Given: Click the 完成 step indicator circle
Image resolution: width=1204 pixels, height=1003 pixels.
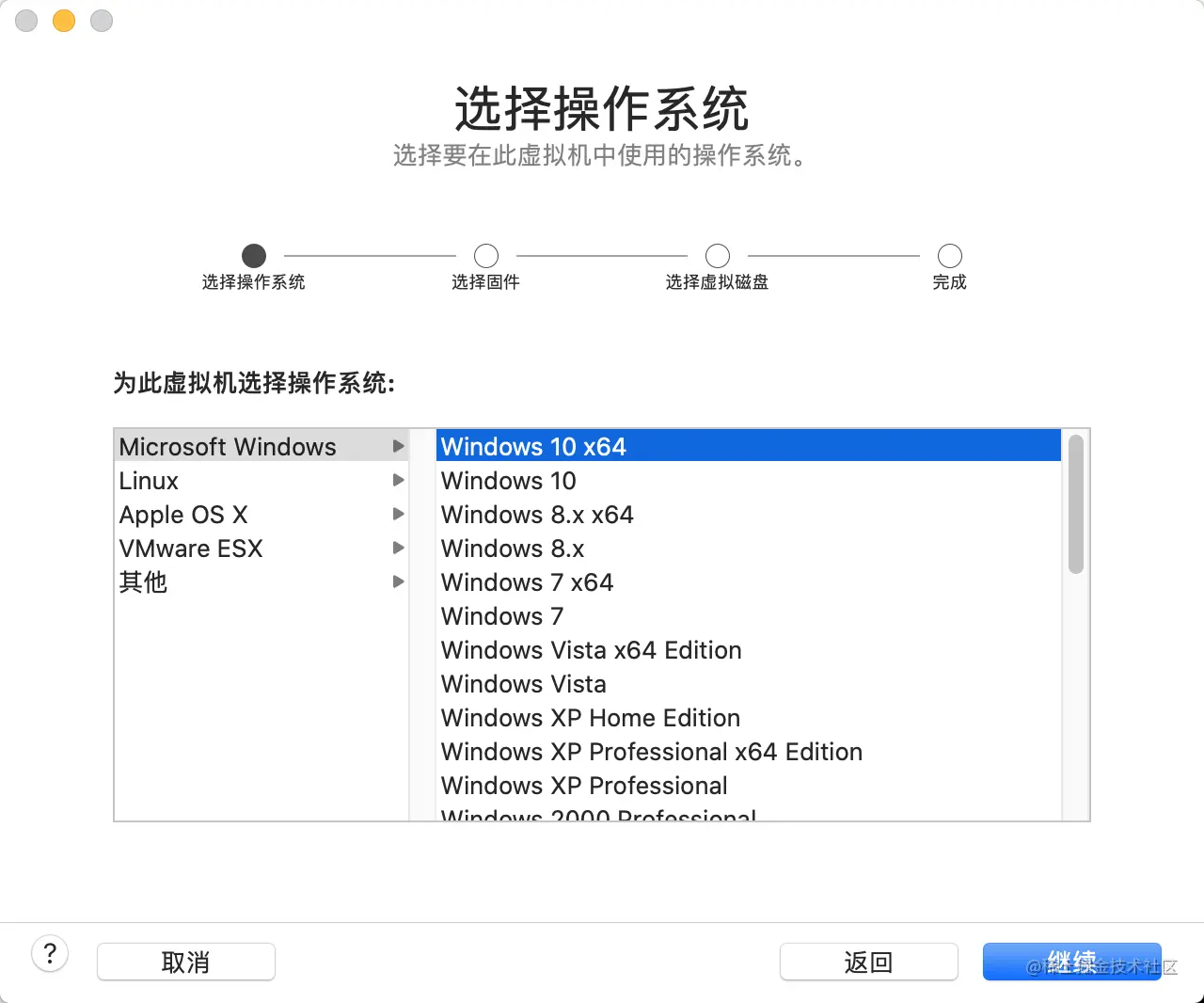Looking at the screenshot, I should click(950, 255).
